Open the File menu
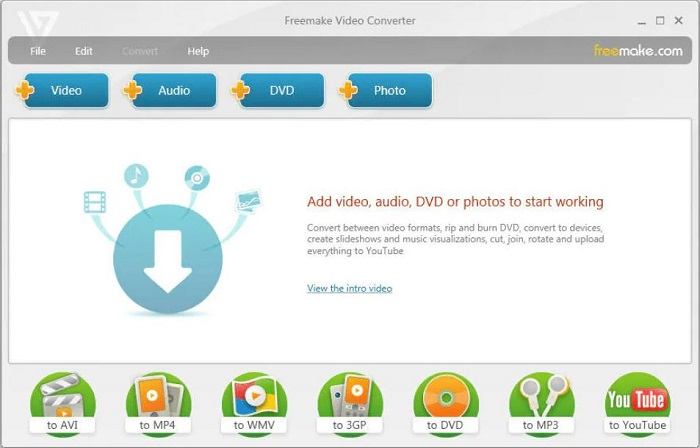 38,51
